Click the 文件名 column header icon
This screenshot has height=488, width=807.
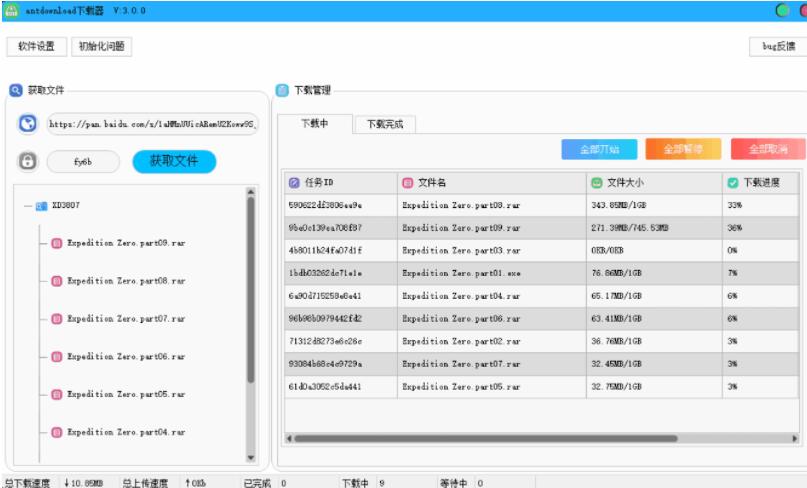click(x=407, y=183)
